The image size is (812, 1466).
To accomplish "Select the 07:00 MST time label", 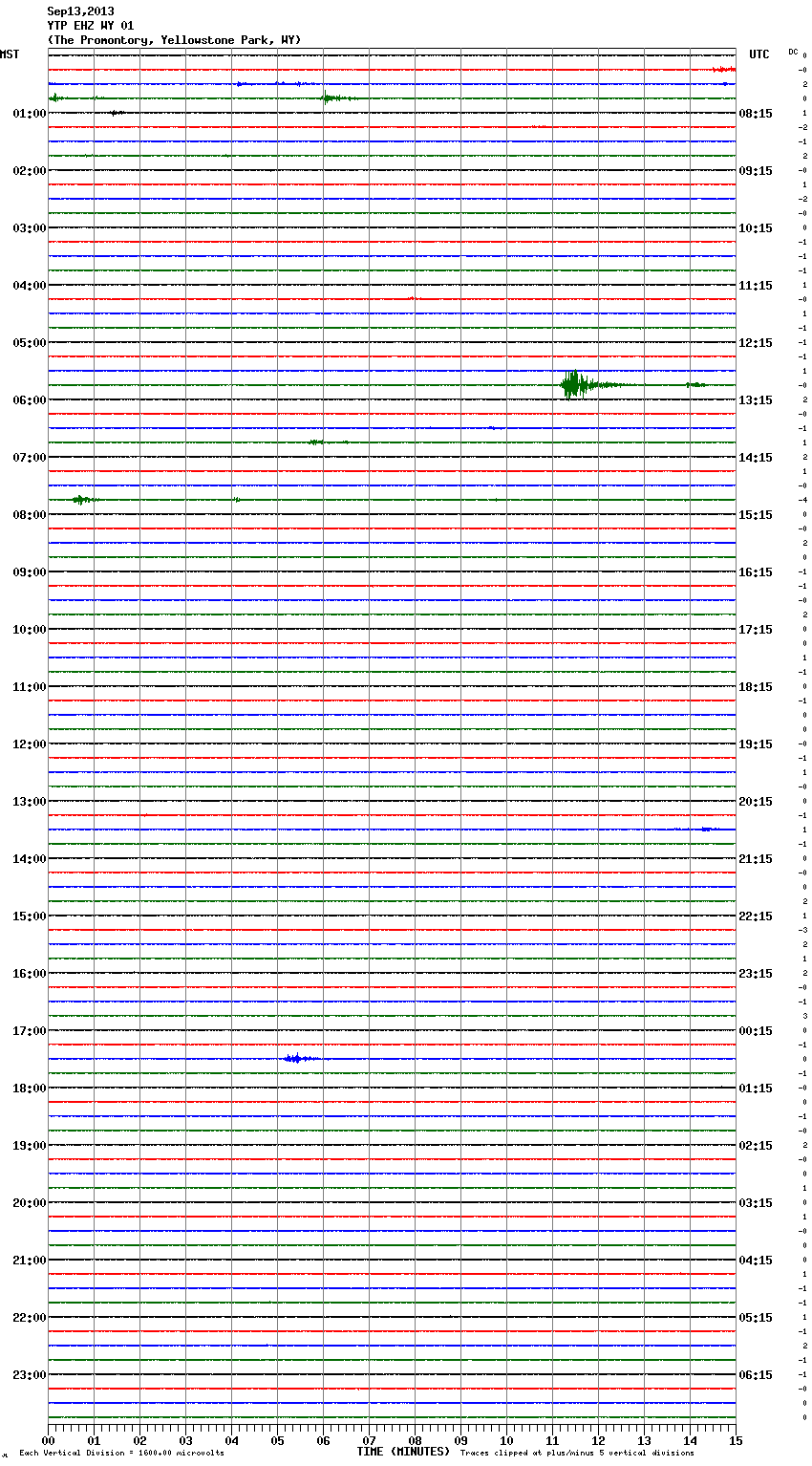I will pyautogui.click(x=30, y=458).
